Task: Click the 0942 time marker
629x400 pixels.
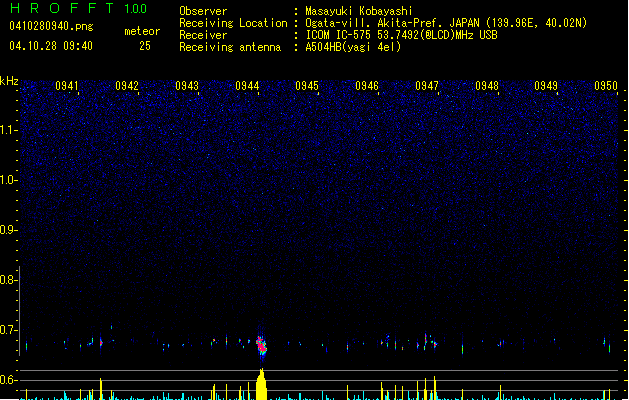Action: [127, 86]
